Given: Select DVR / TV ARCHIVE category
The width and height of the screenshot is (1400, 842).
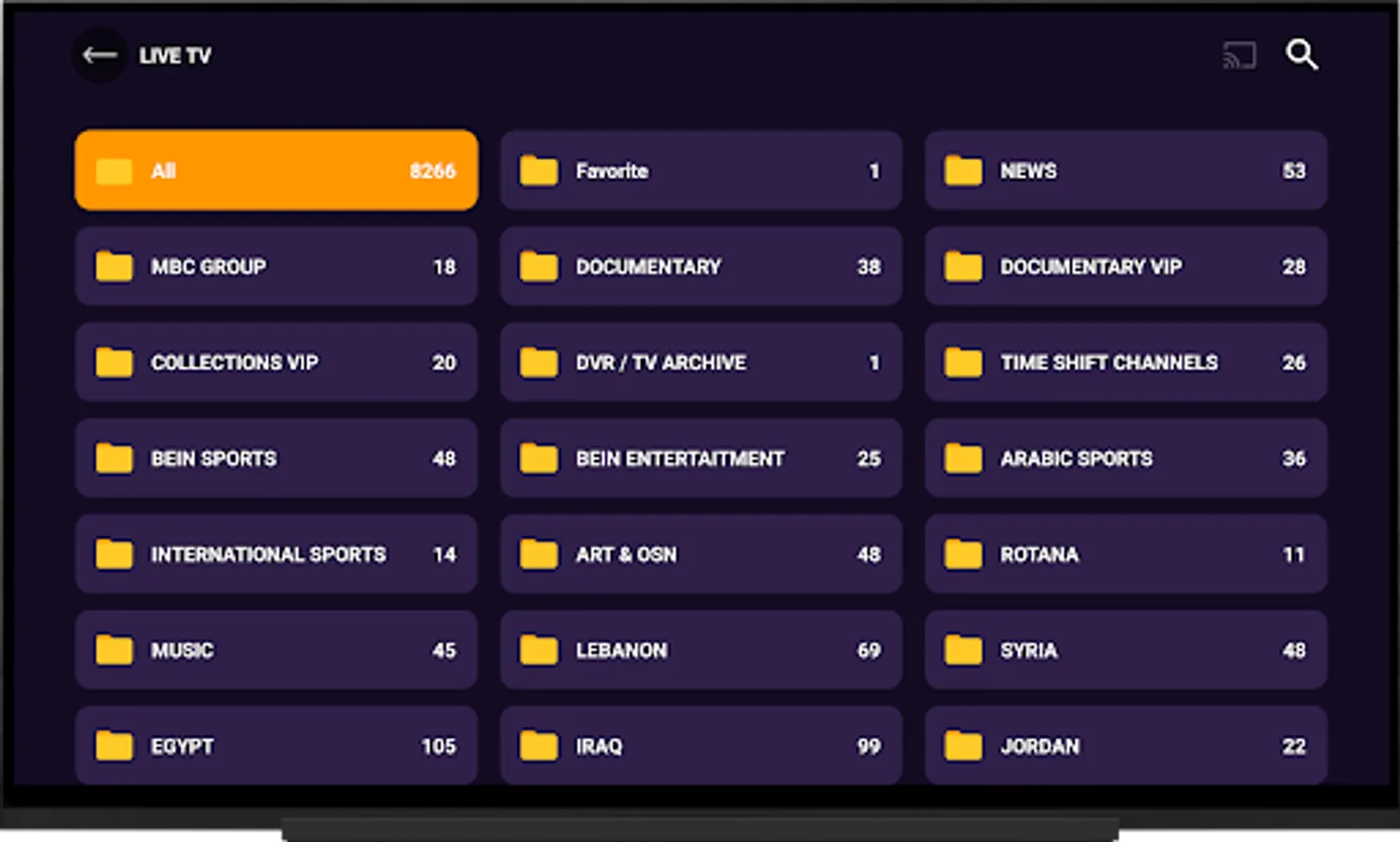Looking at the screenshot, I should coord(701,362).
